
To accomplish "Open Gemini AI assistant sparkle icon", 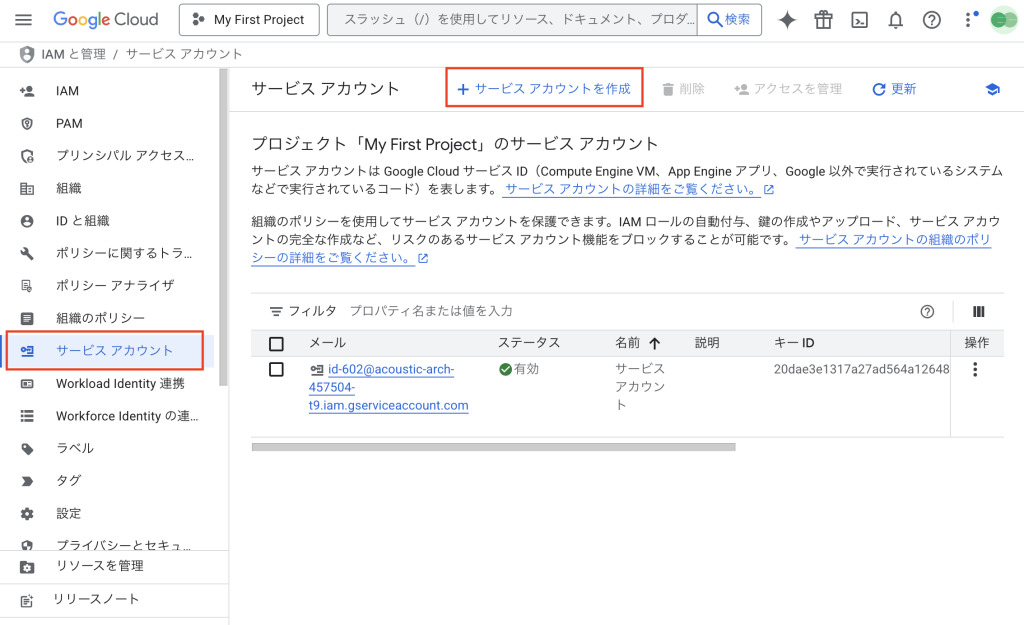I will click(788, 20).
